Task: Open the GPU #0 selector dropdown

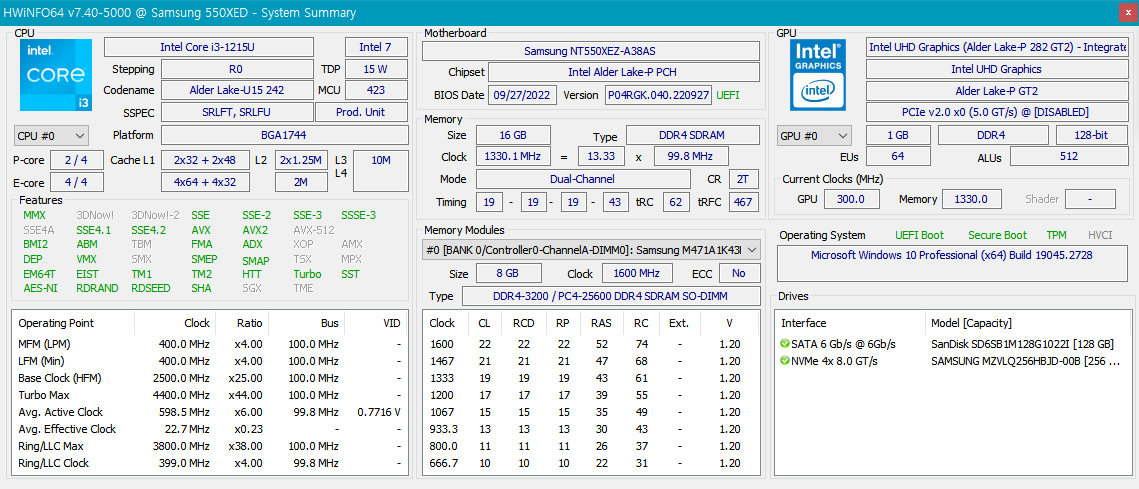Action: 815,136
